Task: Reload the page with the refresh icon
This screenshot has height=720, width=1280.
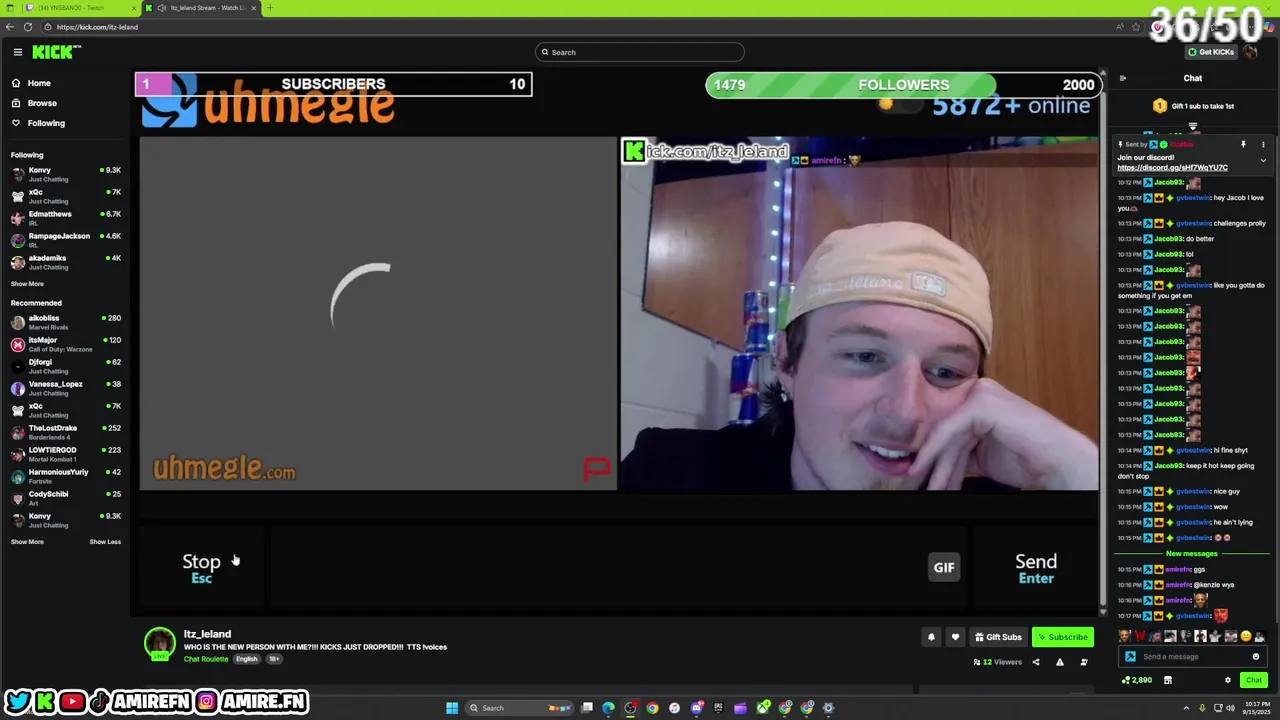Action: tap(28, 27)
